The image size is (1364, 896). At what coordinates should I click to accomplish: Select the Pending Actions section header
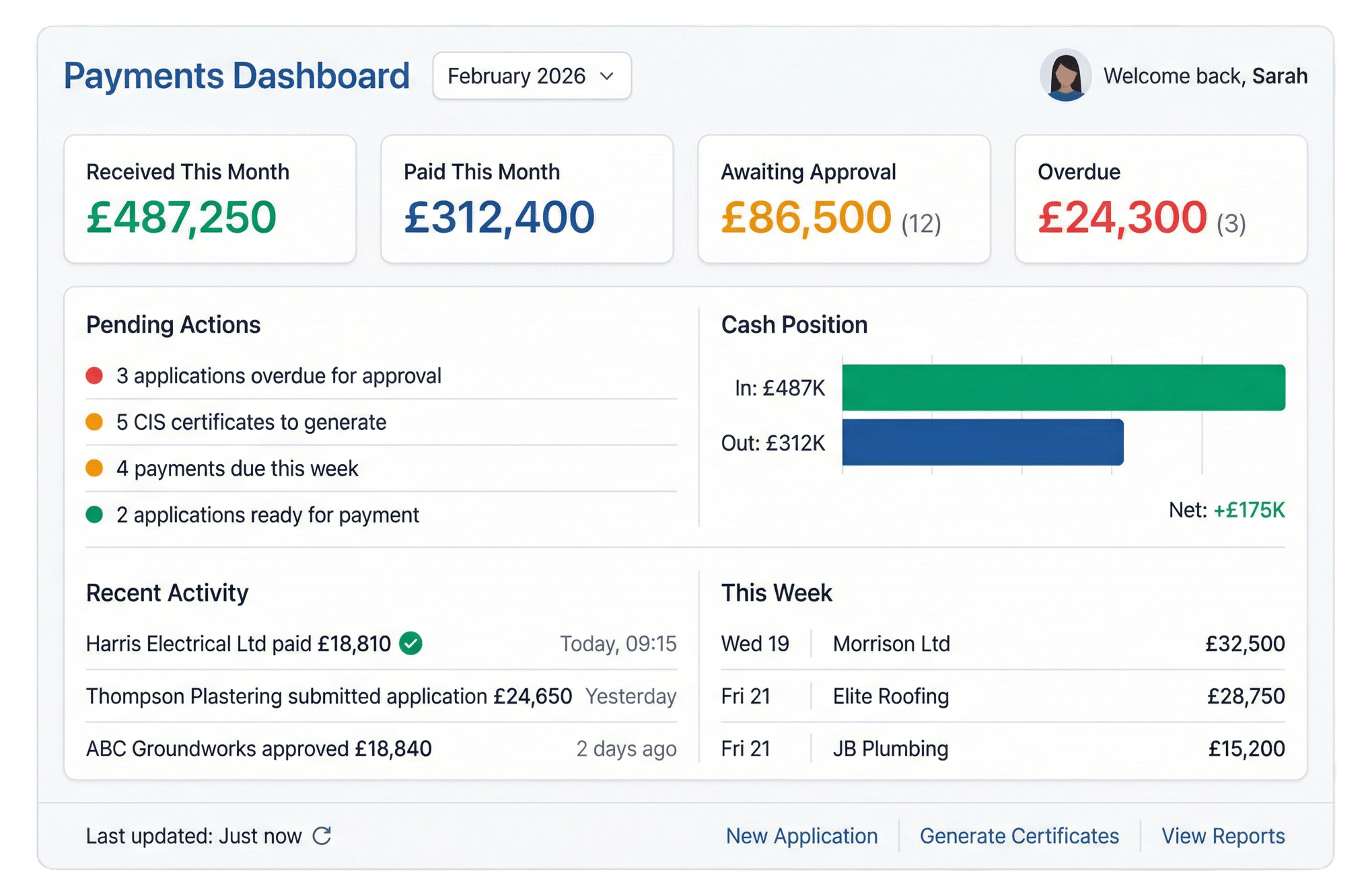click(173, 324)
